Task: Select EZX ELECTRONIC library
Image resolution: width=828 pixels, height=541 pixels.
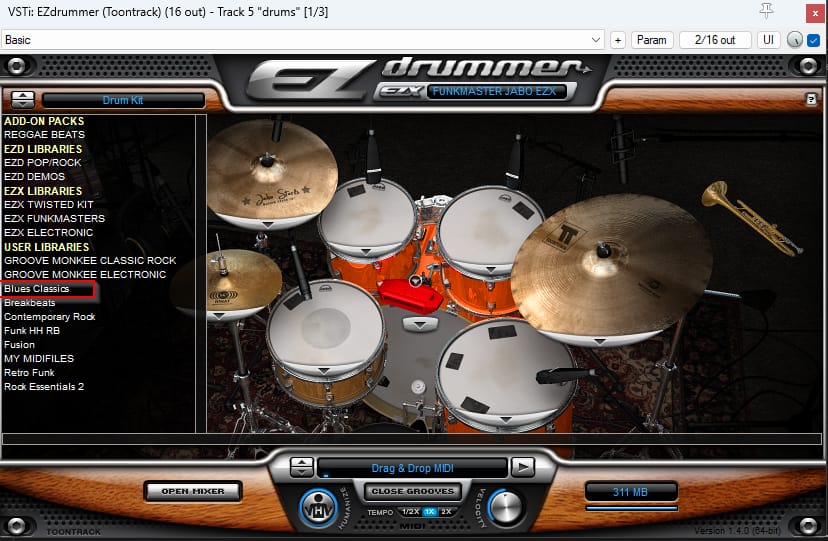Action: [x=49, y=232]
